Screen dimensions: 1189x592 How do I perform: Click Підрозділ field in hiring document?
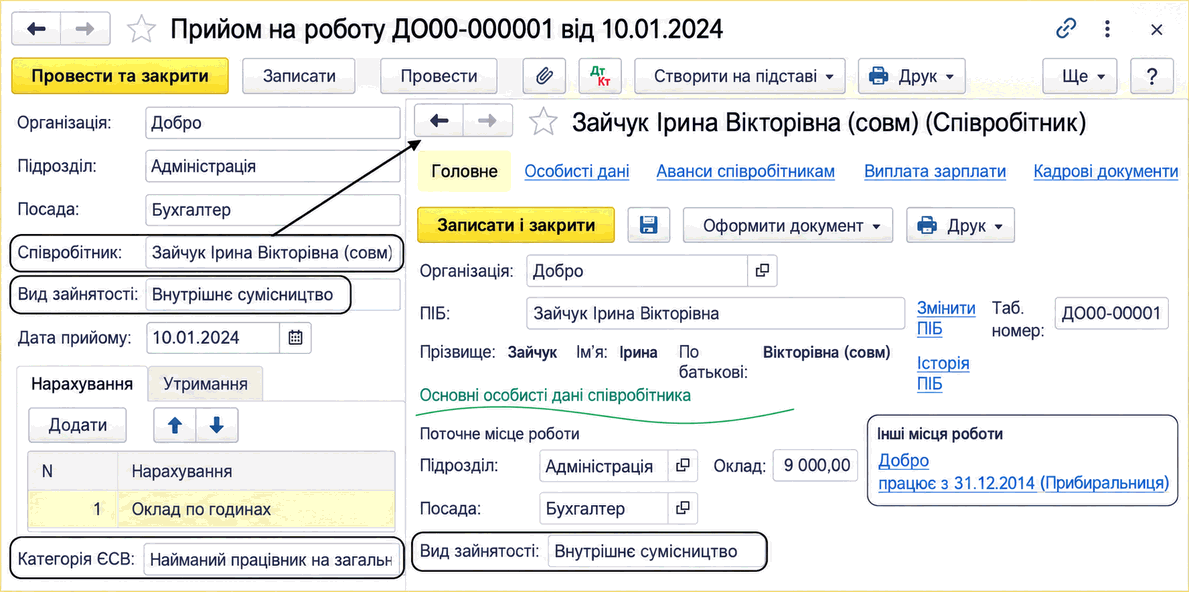click(272, 166)
